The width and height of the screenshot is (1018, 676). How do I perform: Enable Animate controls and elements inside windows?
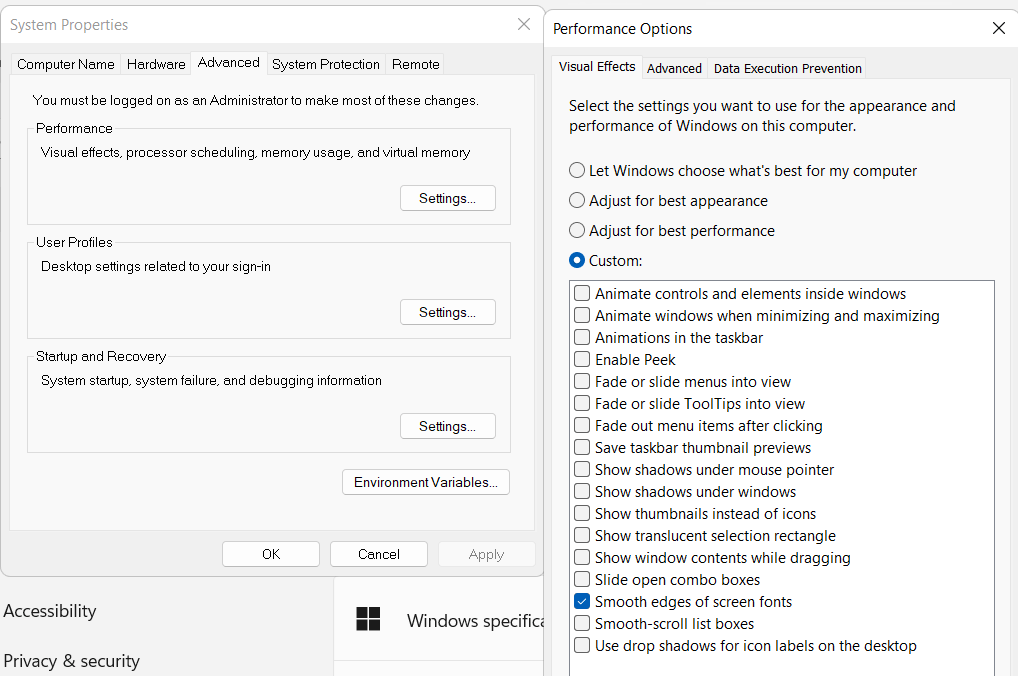coord(582,294)
